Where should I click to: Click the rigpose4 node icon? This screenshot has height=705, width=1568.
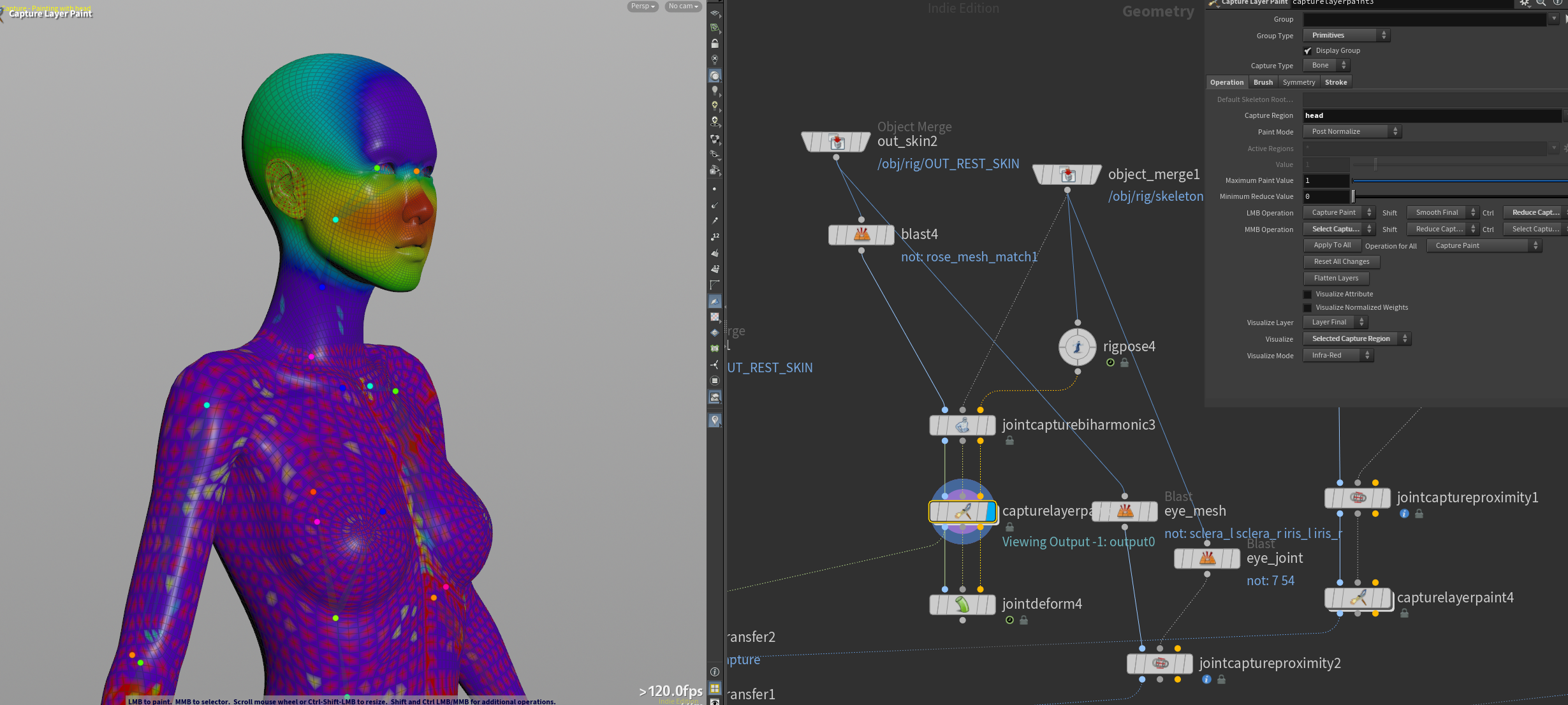[1078, 347]
